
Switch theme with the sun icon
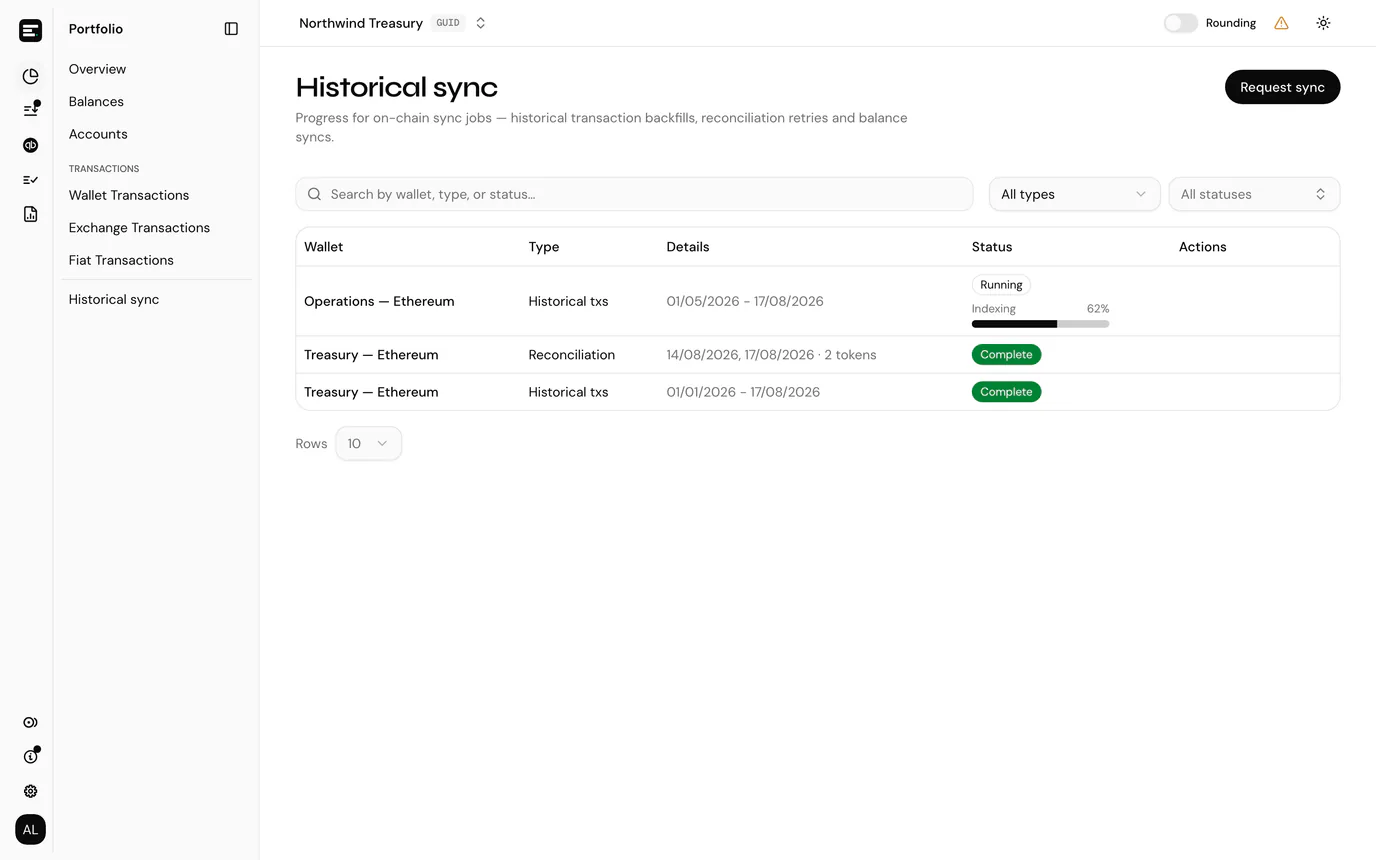click(1323, 23)
